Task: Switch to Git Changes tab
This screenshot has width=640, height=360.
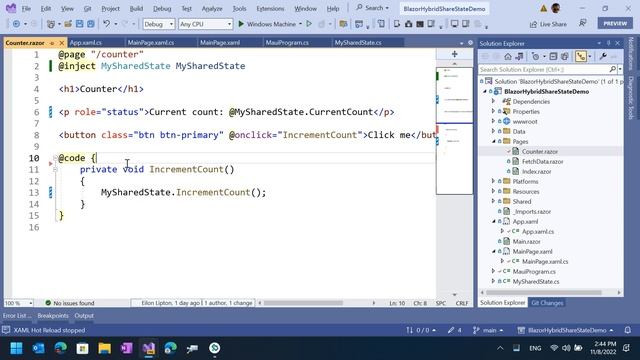Action: (547, 303)
